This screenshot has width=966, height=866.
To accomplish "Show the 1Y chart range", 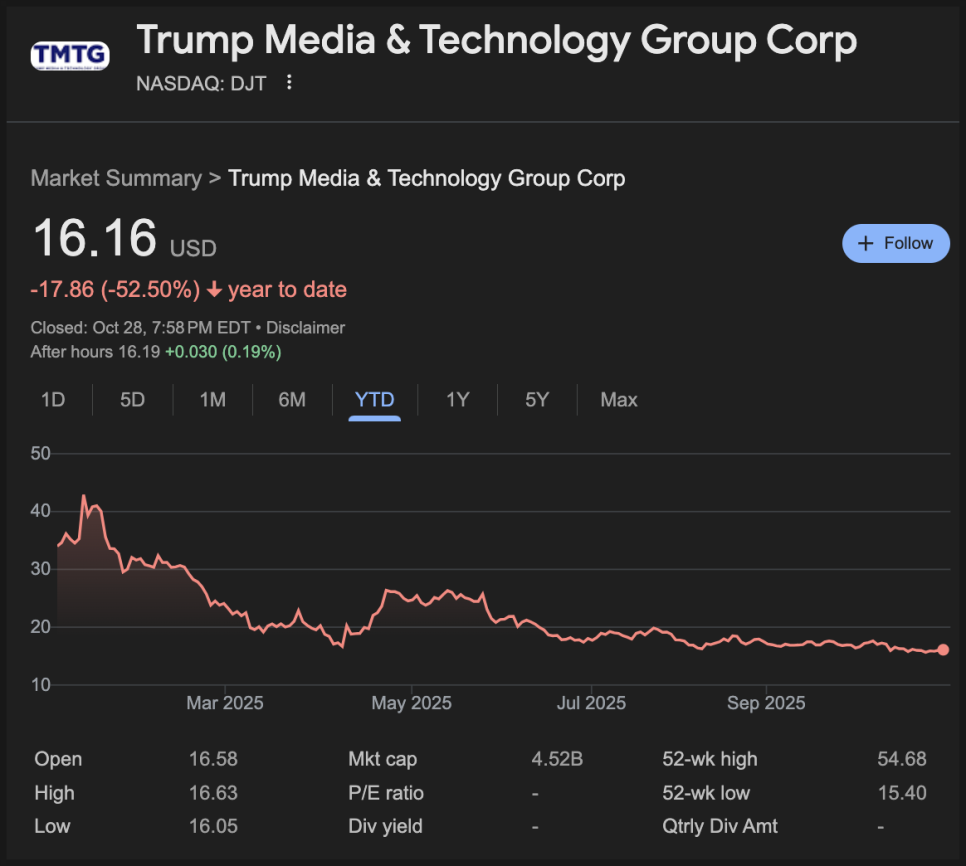I will pos(457,400).
